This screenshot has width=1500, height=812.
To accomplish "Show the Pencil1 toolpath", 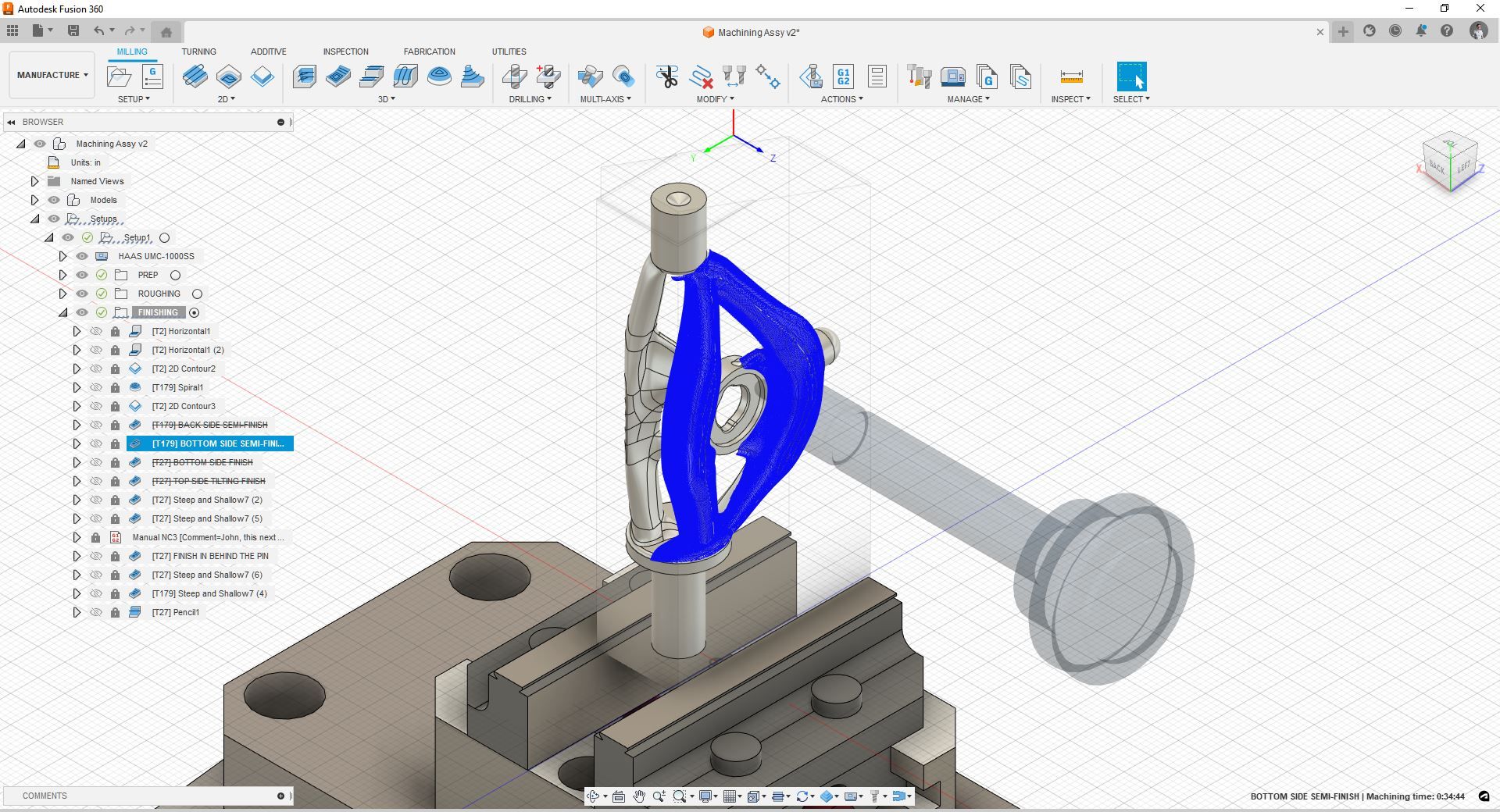I will [x=96, y=612].
